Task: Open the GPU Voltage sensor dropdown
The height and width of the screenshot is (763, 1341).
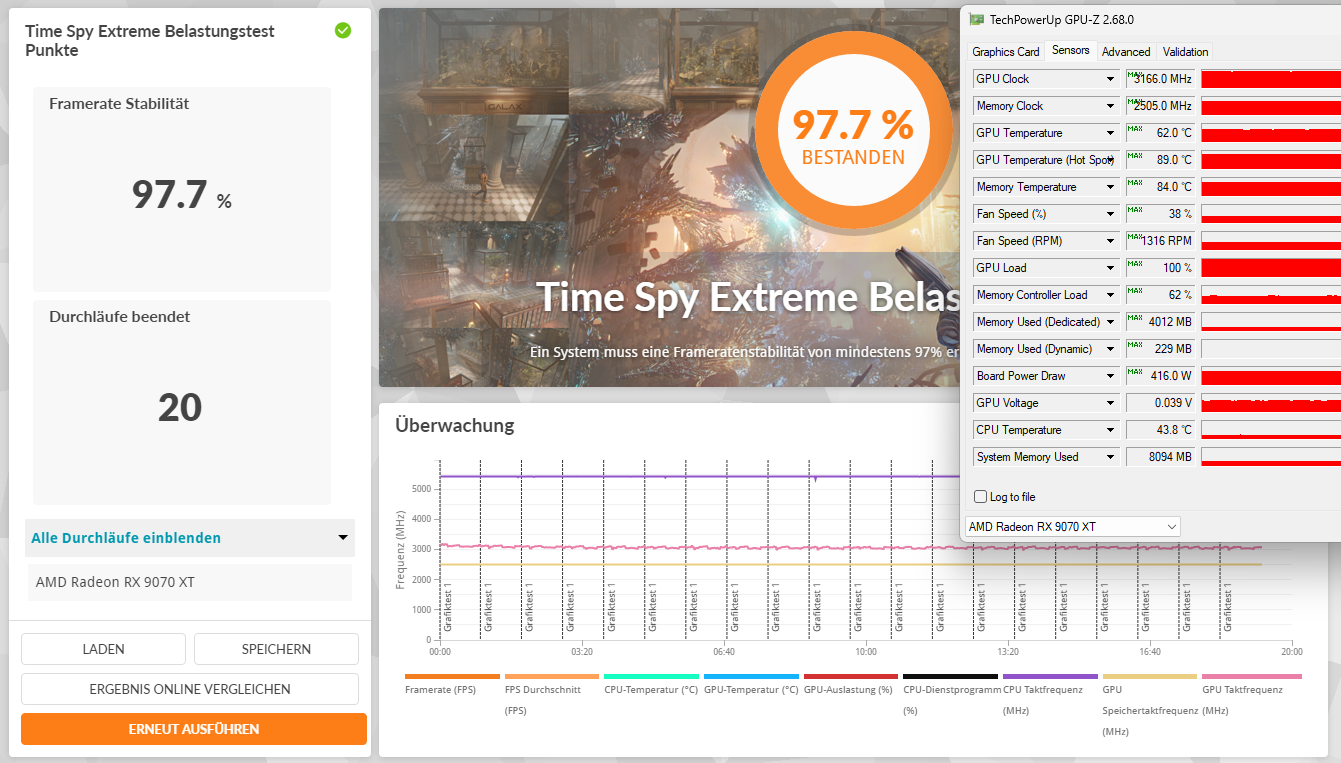Action: 1109,403
